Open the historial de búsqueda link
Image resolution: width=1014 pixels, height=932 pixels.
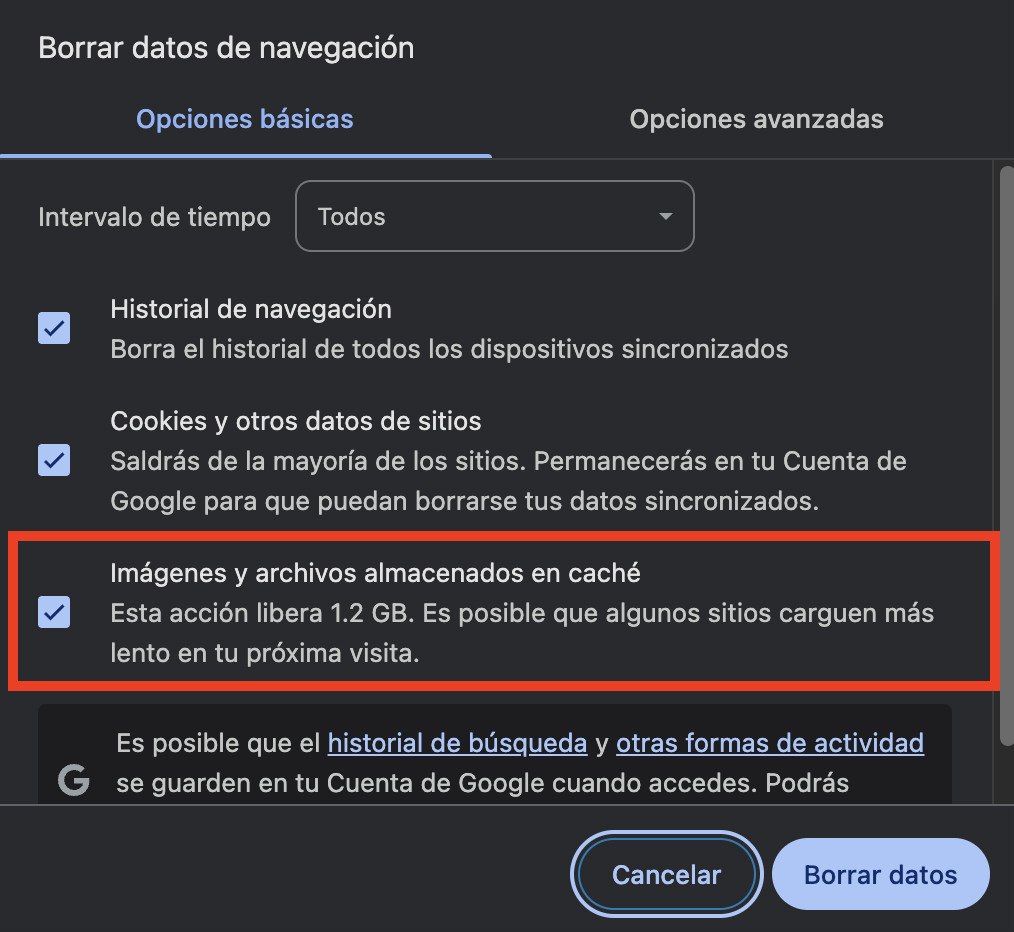click(456, 743)
